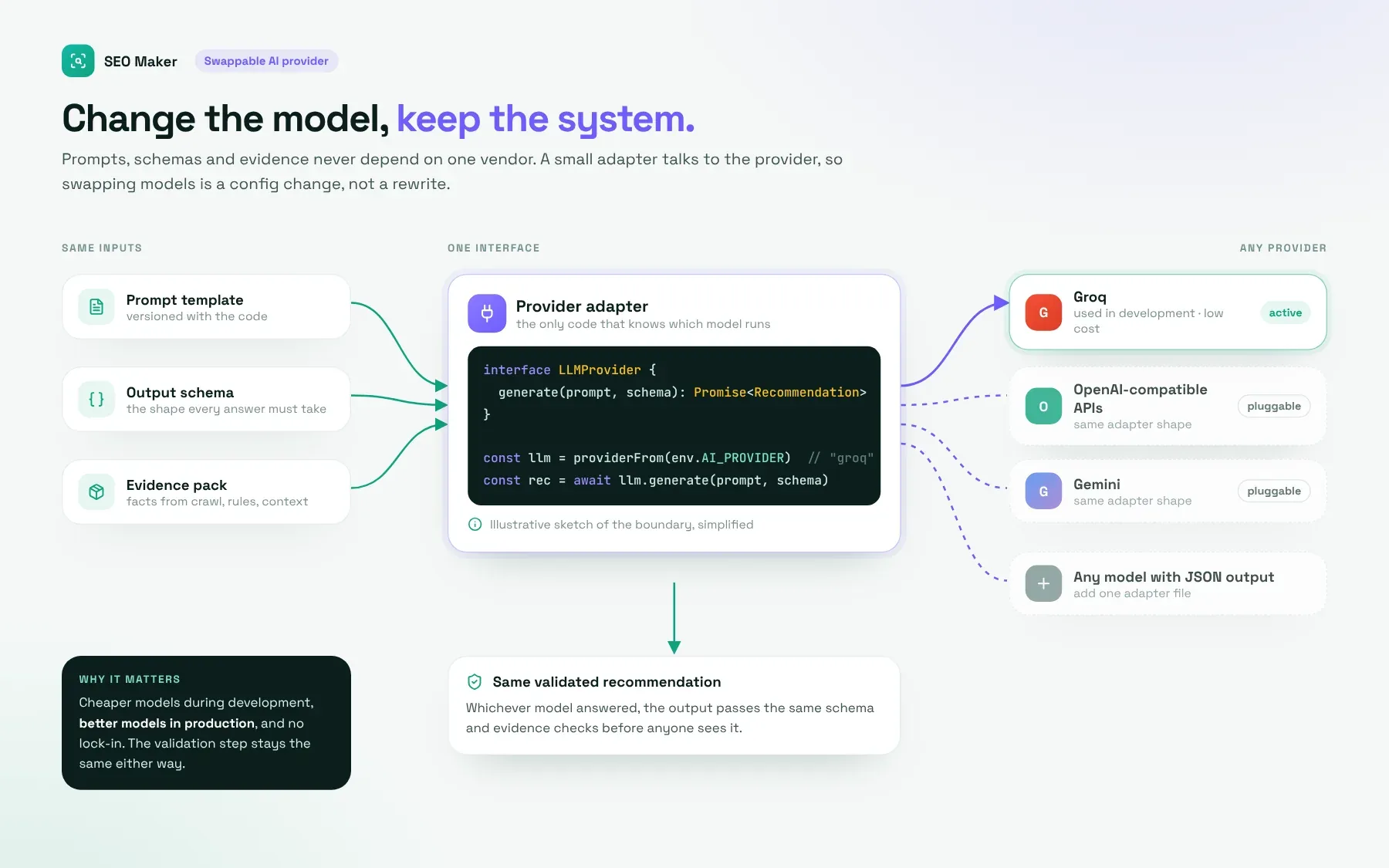Click the info icon beside Illustrative sketch

coord(475,525)
